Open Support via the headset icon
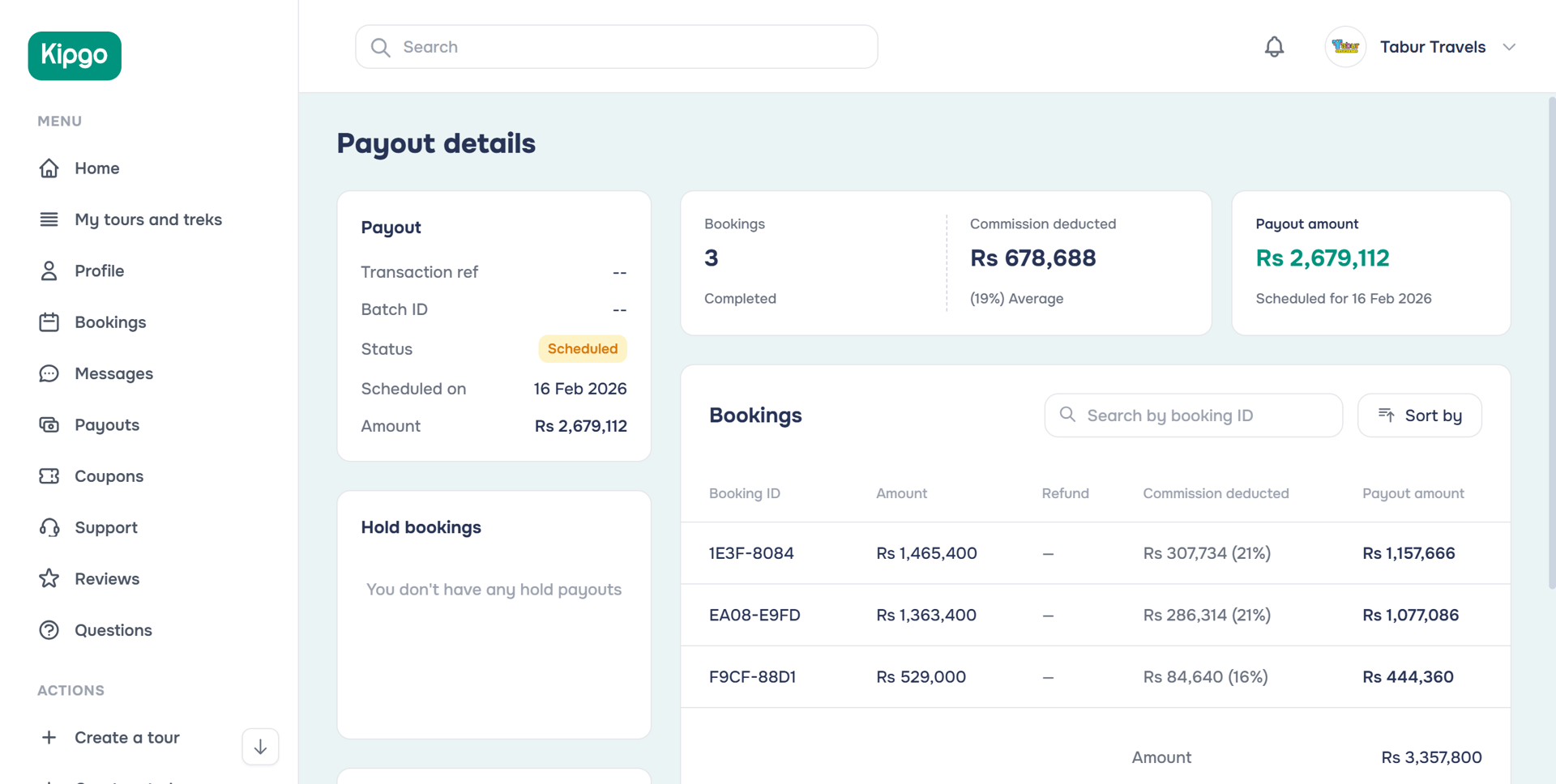Viewport: 1556px width, 784px height. tap(49, 527)
